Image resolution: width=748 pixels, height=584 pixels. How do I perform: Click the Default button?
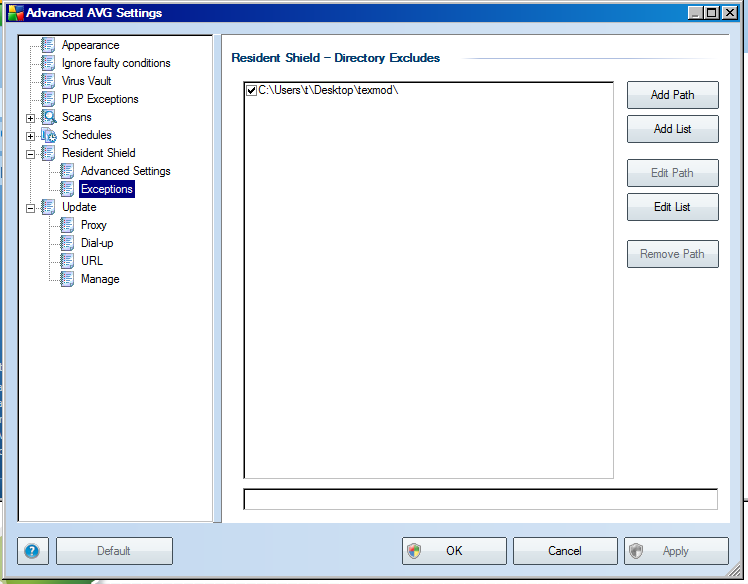[x=114, y=551]
